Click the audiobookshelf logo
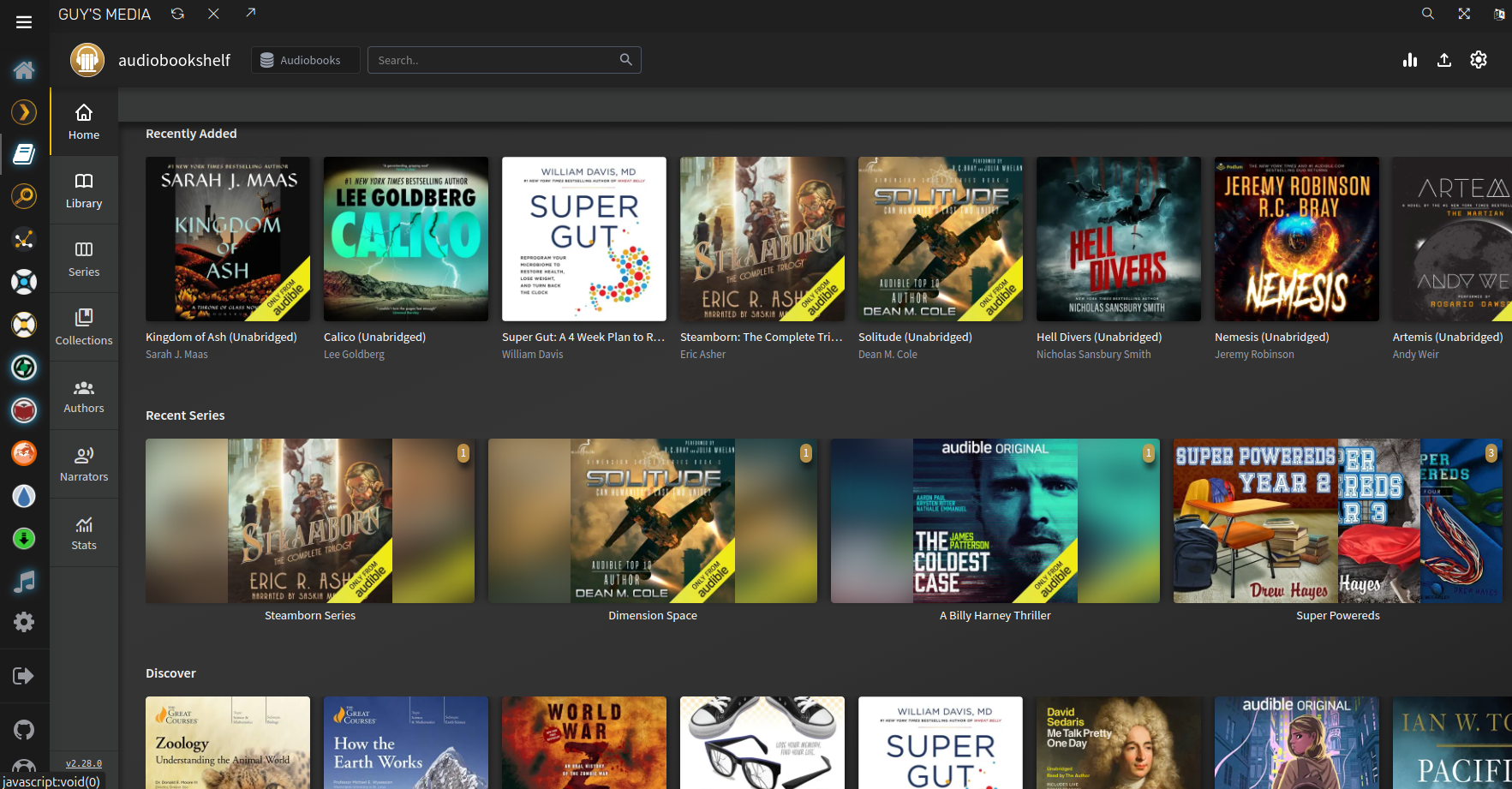Screen dimensions: 1512x789 (87, 60)
